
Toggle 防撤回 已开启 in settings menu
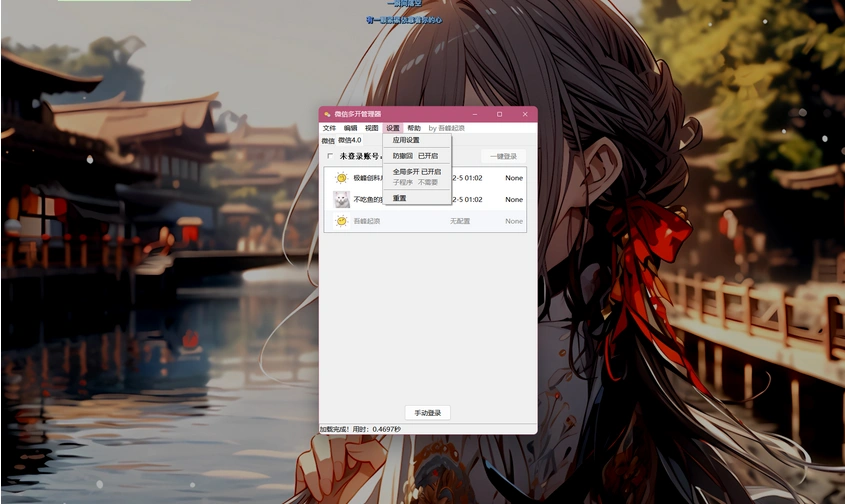click(415, 156)
